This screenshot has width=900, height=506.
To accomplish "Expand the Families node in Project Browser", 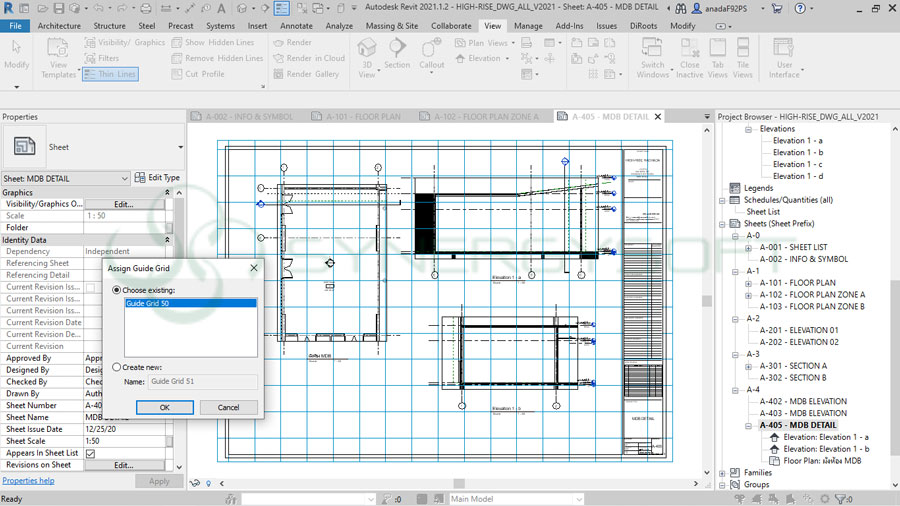I will 723,472.
